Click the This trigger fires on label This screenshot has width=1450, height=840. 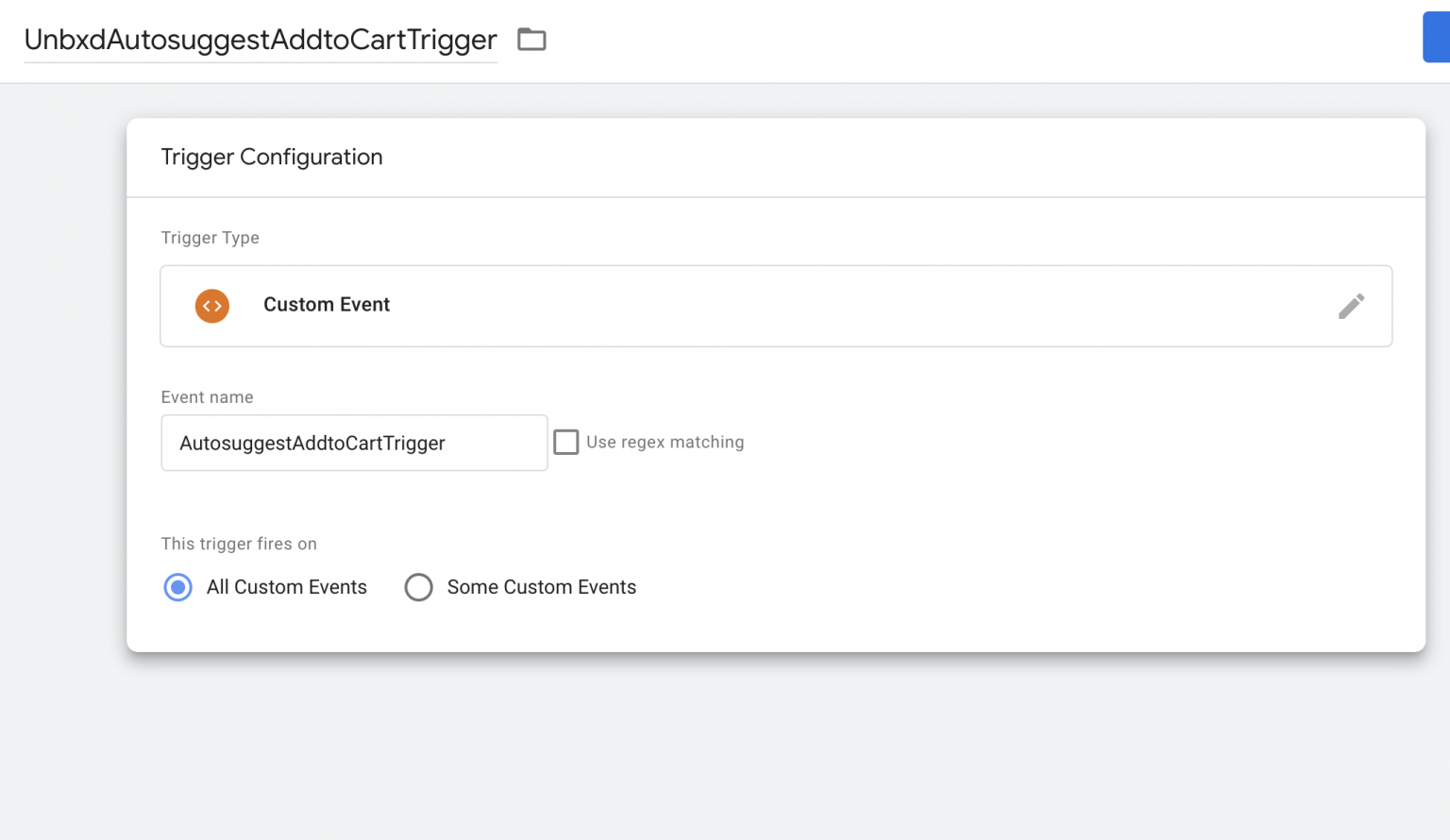pyautogui.click(x=239, y=544)
